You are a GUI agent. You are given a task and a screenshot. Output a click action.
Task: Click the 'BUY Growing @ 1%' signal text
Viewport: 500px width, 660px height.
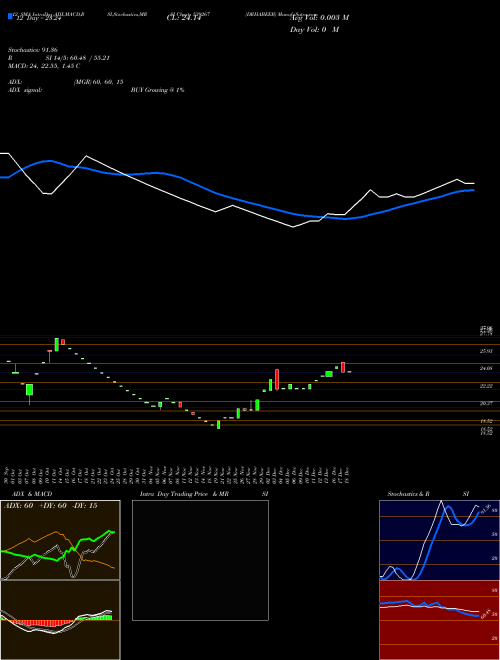[x=157, y=90]
